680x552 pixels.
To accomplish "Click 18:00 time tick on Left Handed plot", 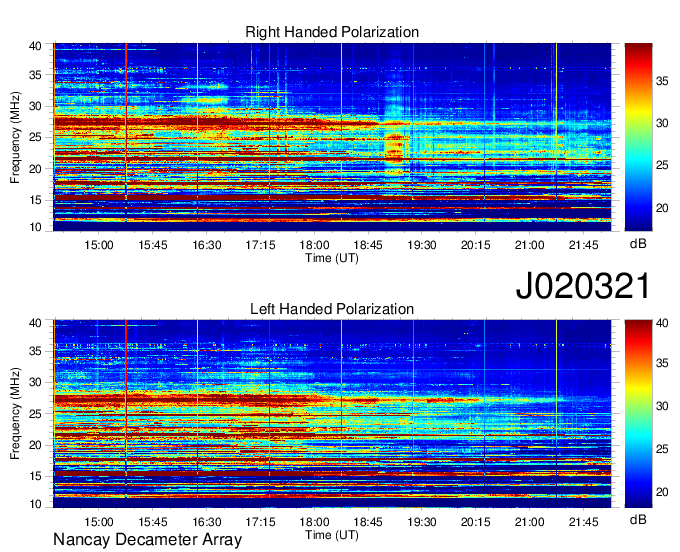I will [314, 522].
